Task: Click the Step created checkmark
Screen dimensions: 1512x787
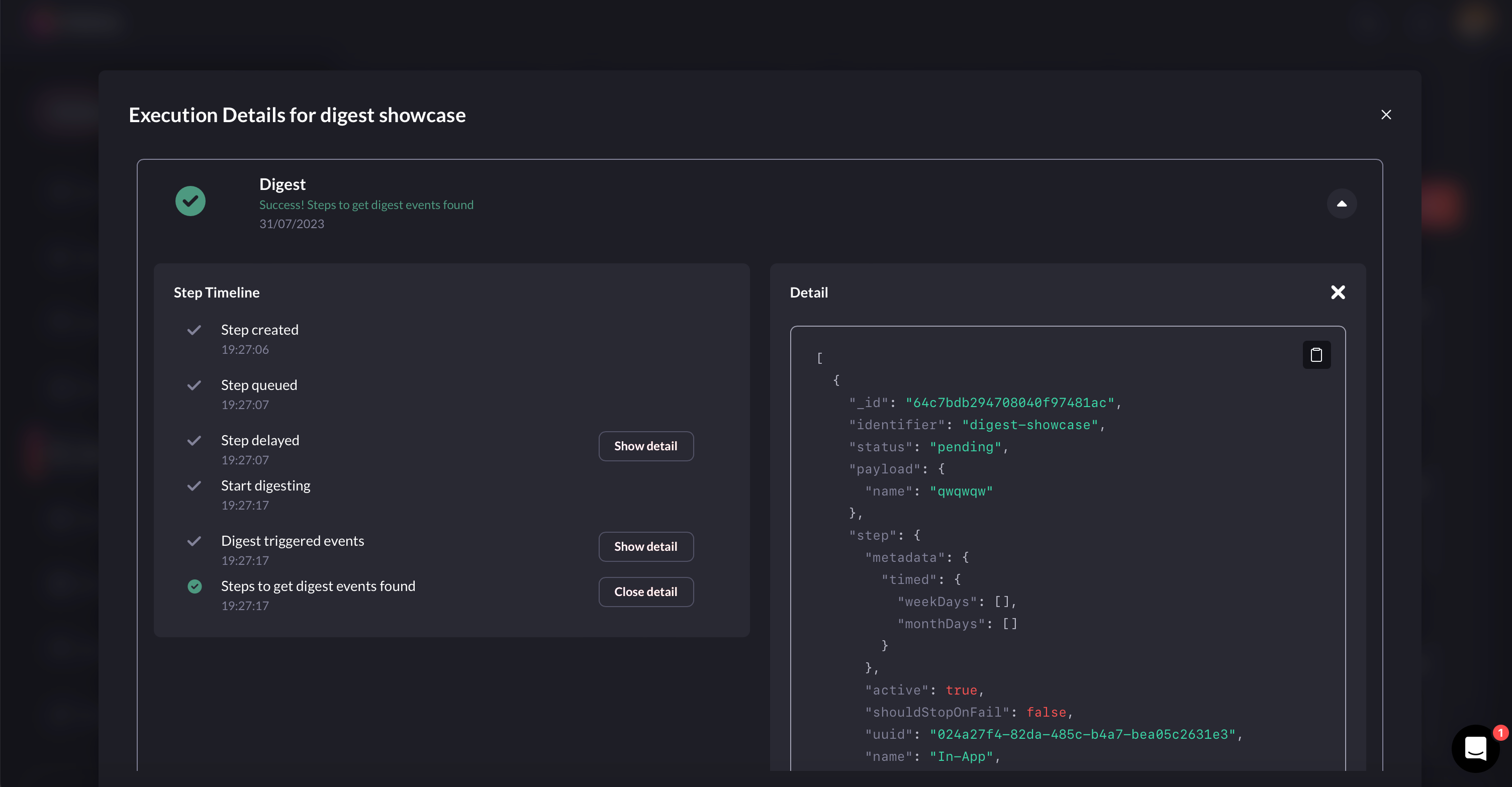Action: point(195,330)
